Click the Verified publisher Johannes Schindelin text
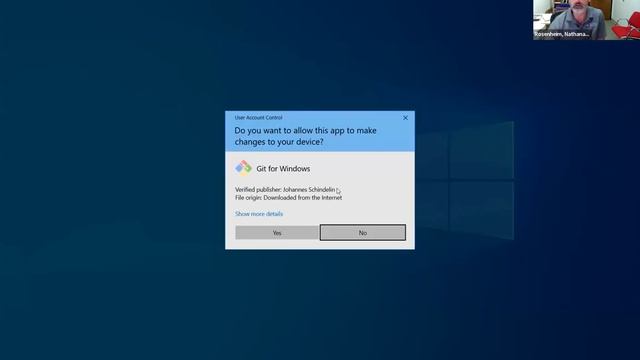This screenshot has width=640, height=360. 285,189
